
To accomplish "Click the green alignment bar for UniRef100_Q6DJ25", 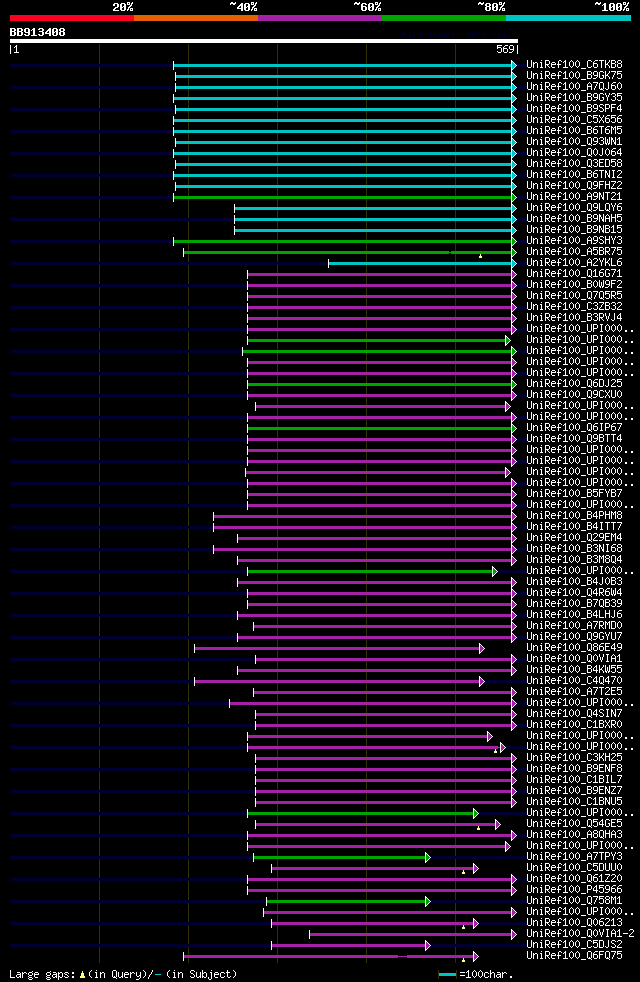I will tap(380, 385).
